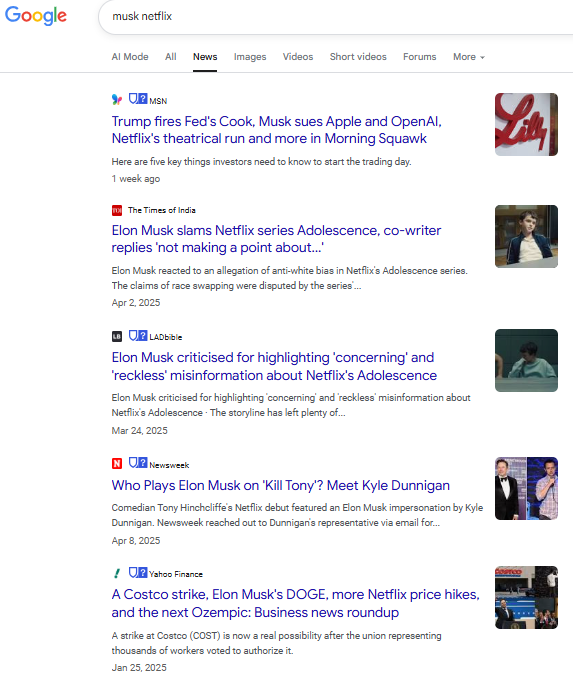This screenshot has width=573, height=683.
Task: Click the 'Mar 24, 2025' date
Action: pos(139,431)
